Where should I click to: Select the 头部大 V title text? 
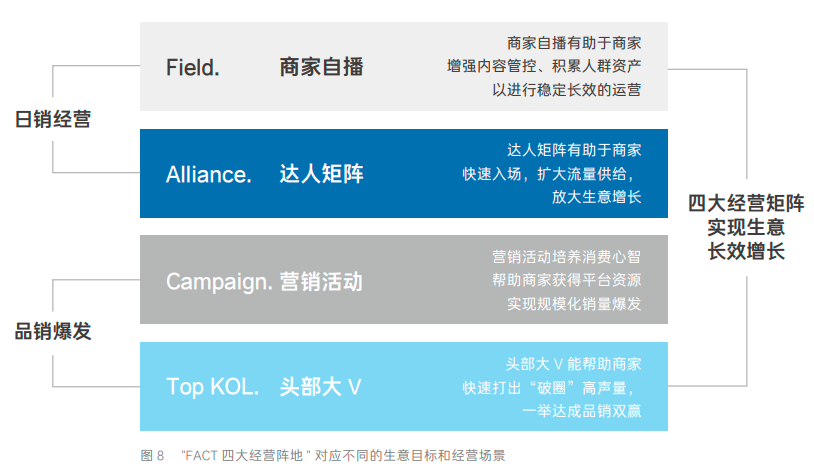[320, 387]
